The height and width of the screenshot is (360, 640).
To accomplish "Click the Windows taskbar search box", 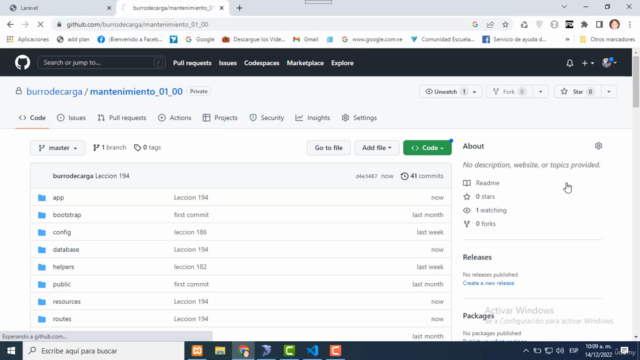I will 103,351.
